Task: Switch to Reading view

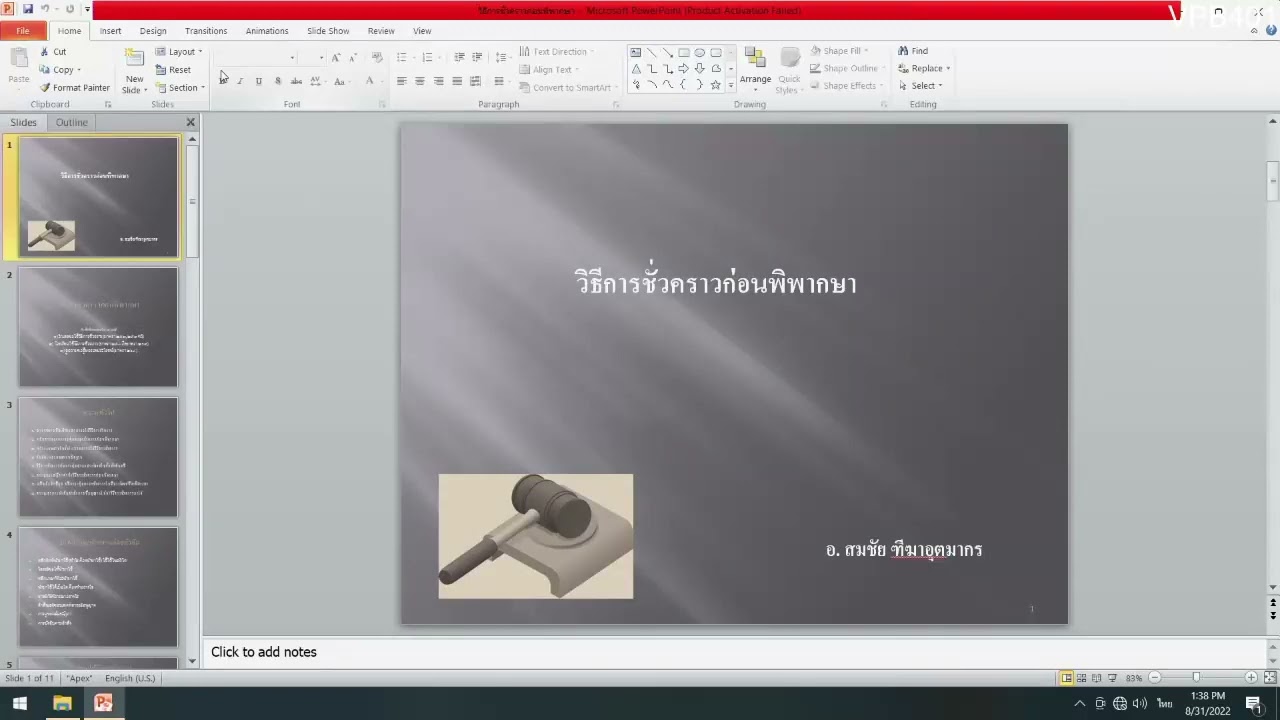Action: point(1097,678)
